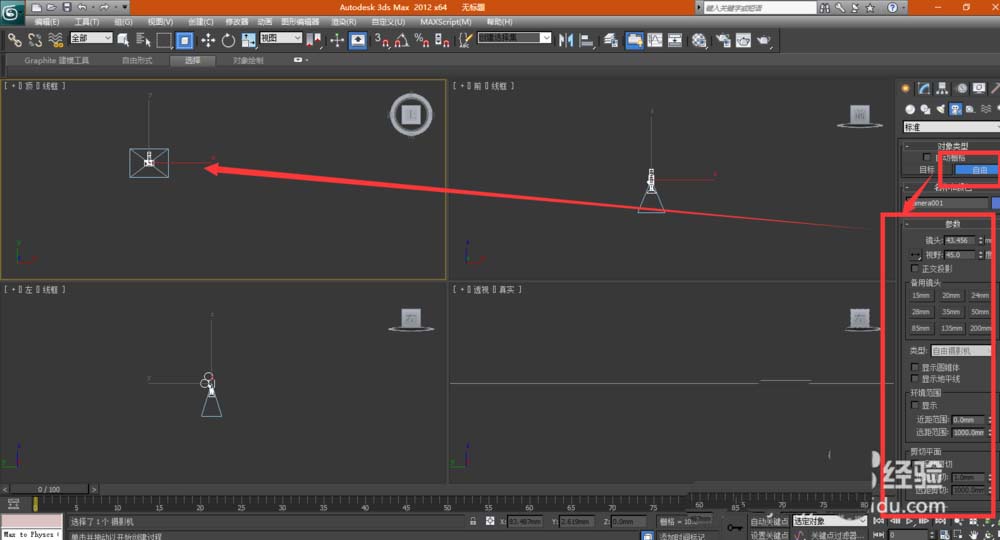Choose the Rectangular Selection Region tool
Image resolution: width=1000 pixels, height=540 pixels.
click(x=164, y=40)
